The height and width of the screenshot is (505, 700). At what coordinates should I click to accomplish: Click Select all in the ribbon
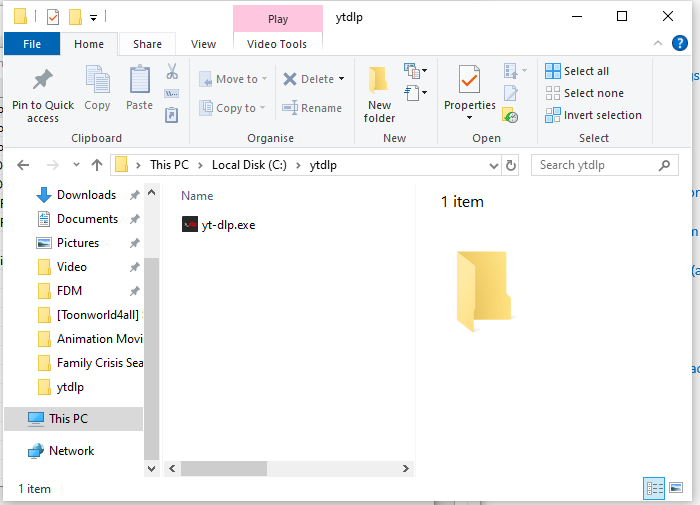coord(577,71)
